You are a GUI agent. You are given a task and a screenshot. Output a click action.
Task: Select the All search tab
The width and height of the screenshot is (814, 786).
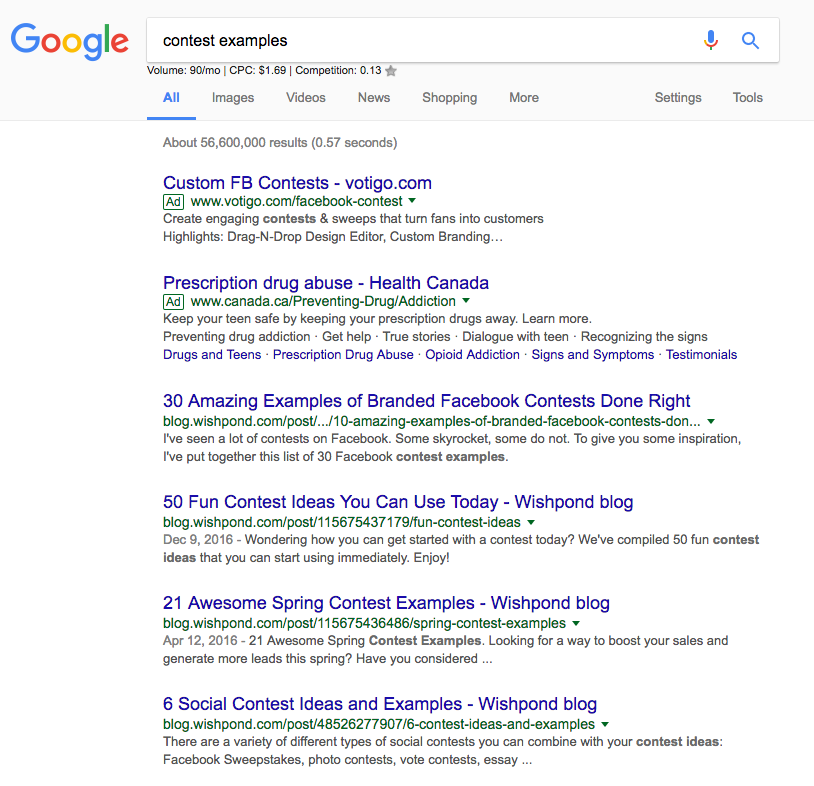[171, 98]
